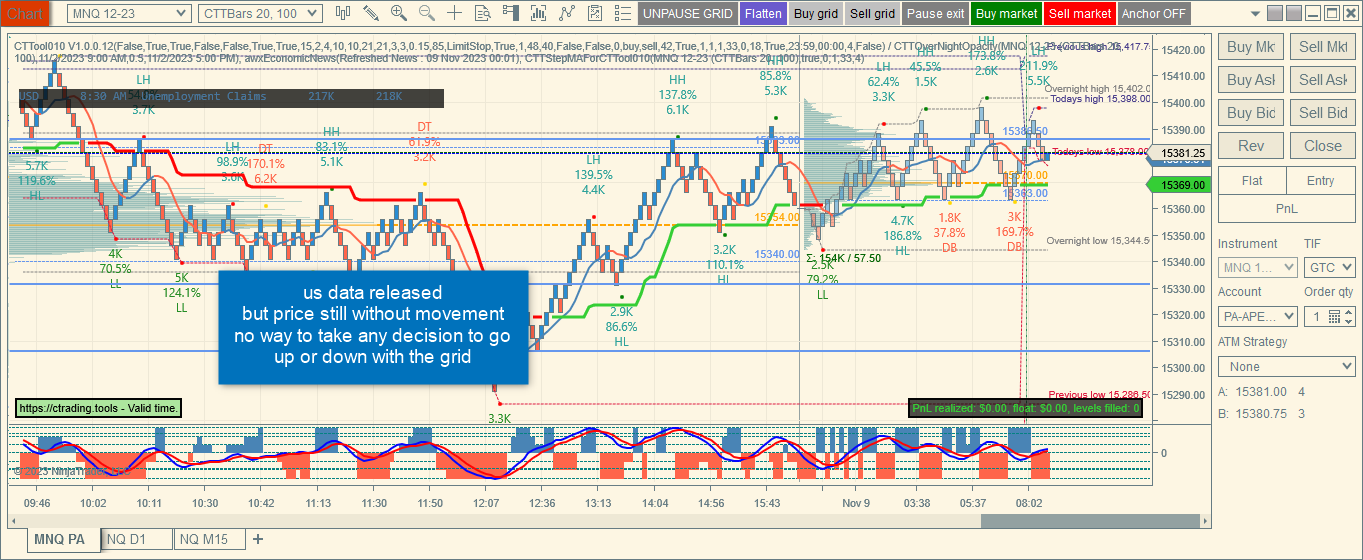Image resolution: width=1363 pixels, height=560 pixels.
Task: Click the Buy Ask button
Action: click(1251, 80)
